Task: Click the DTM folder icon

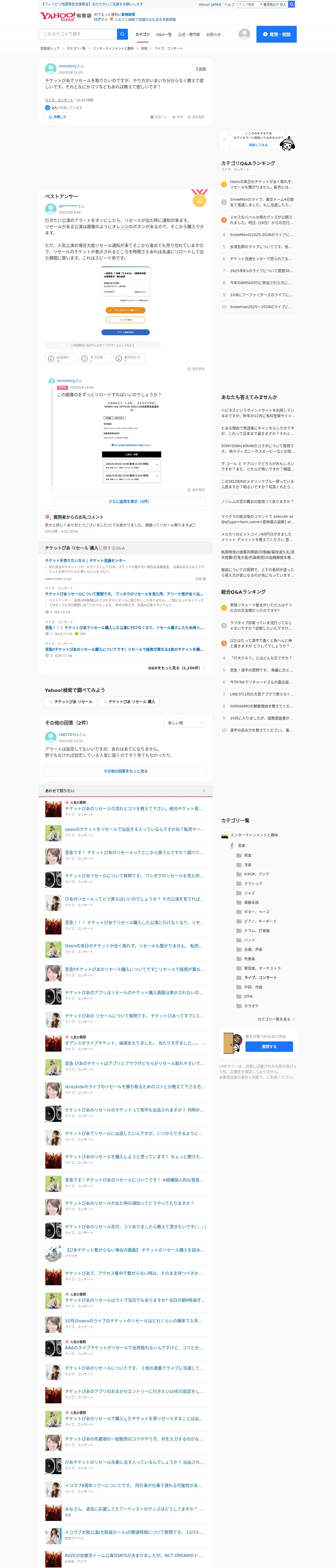Action: [x=239, y=996]
